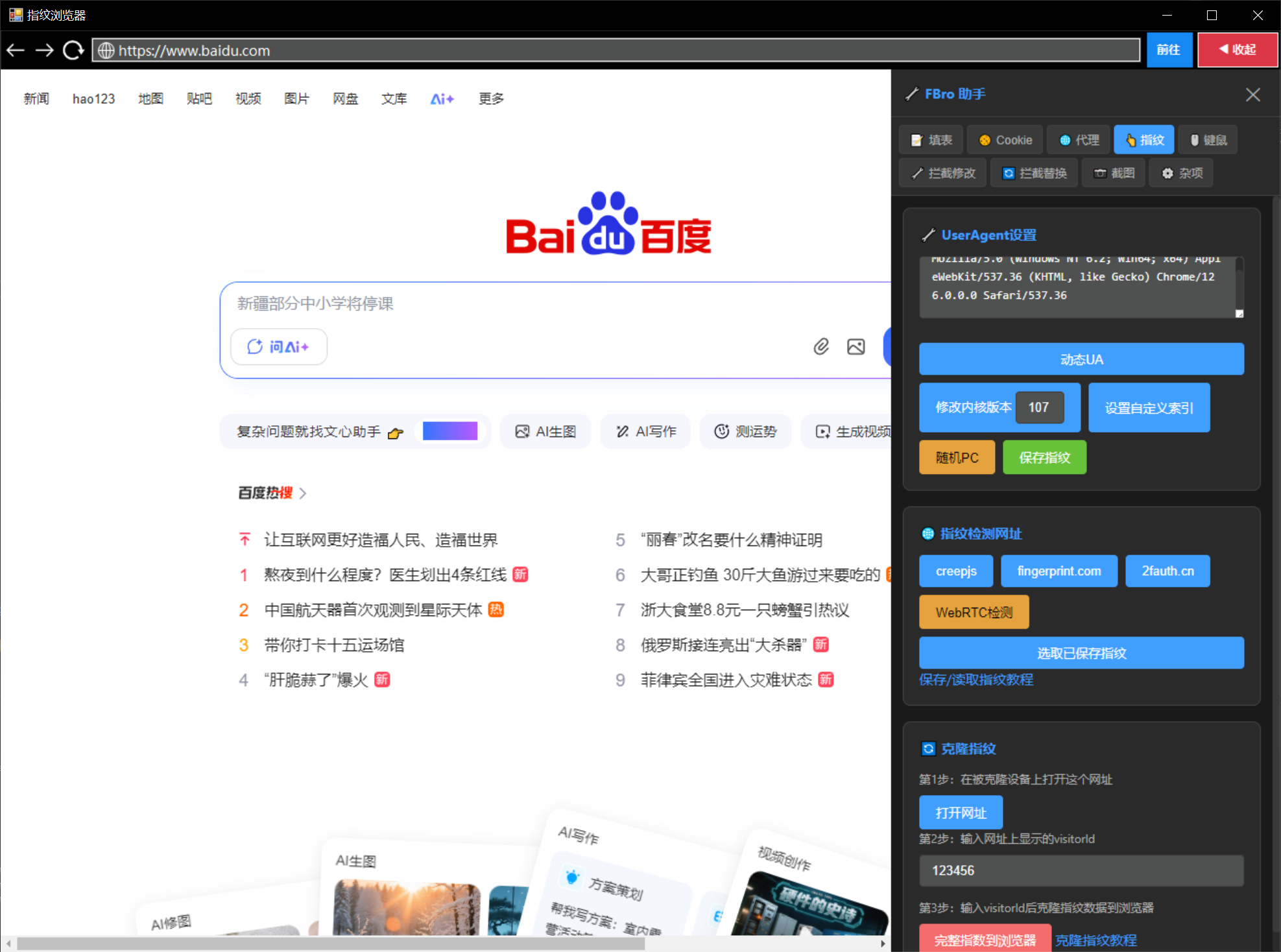
Task: Open the creepjs detection site
Action: pyautogui.click(x=956, y=571)
